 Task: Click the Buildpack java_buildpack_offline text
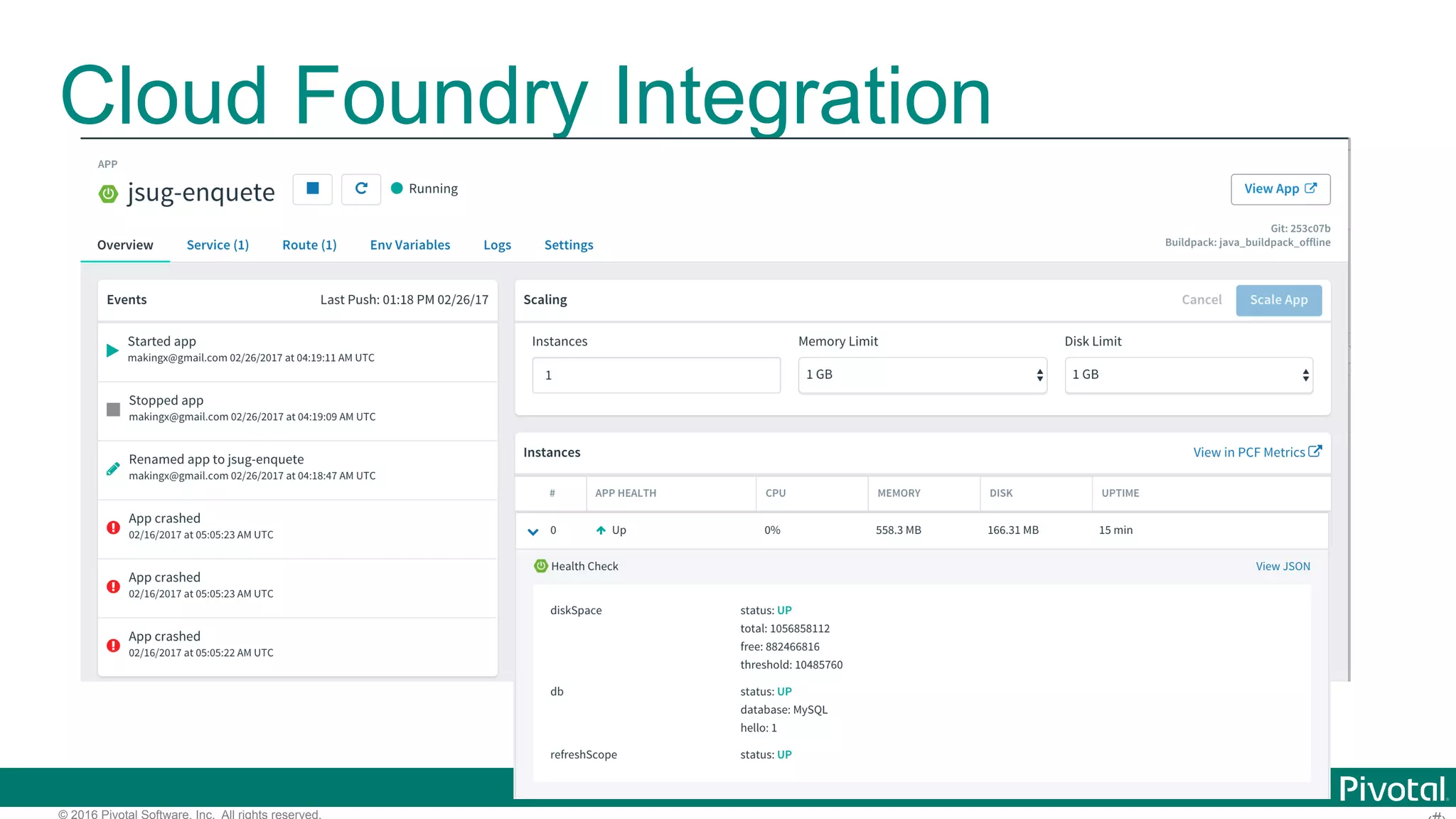pos(1248,242)
